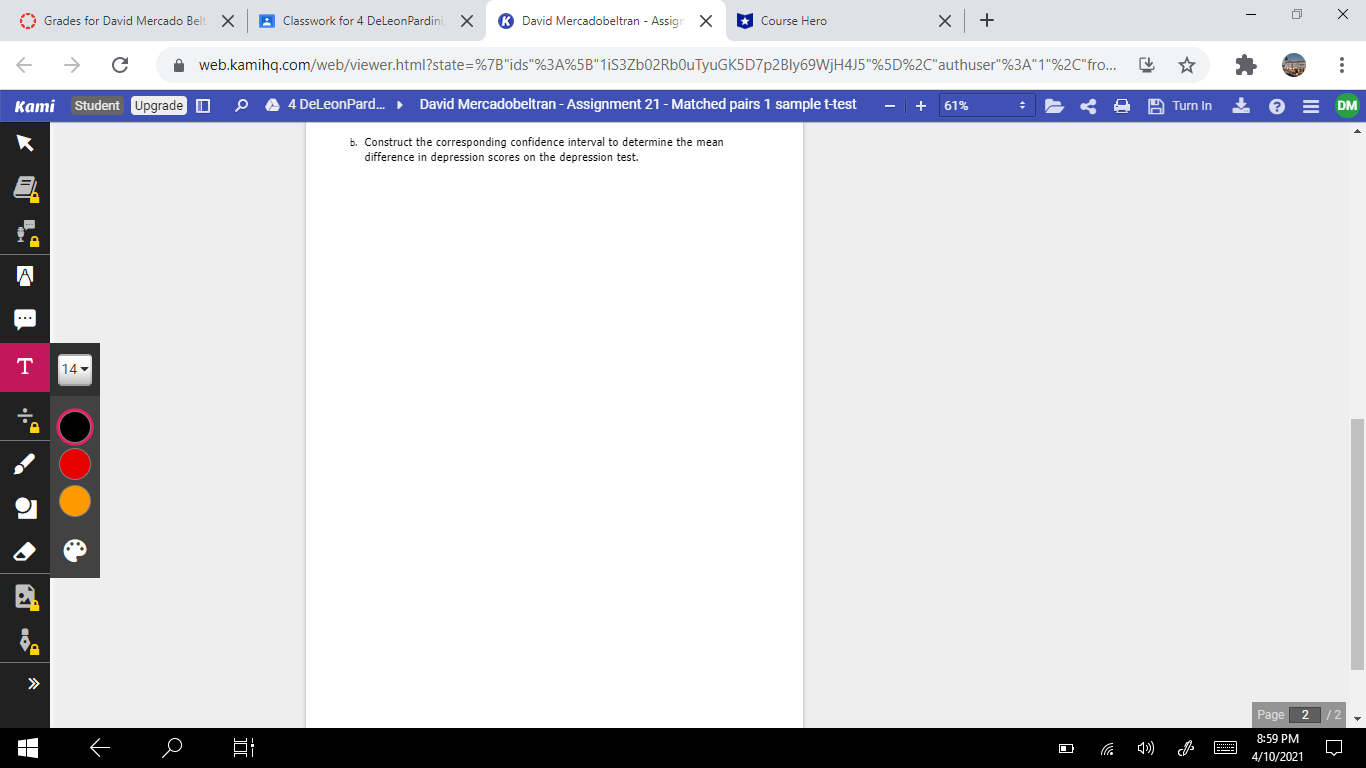Select the red color swatch
The width and height of the screenshot is (1366, 768).
pyautogui.click(x=74, y=463)
